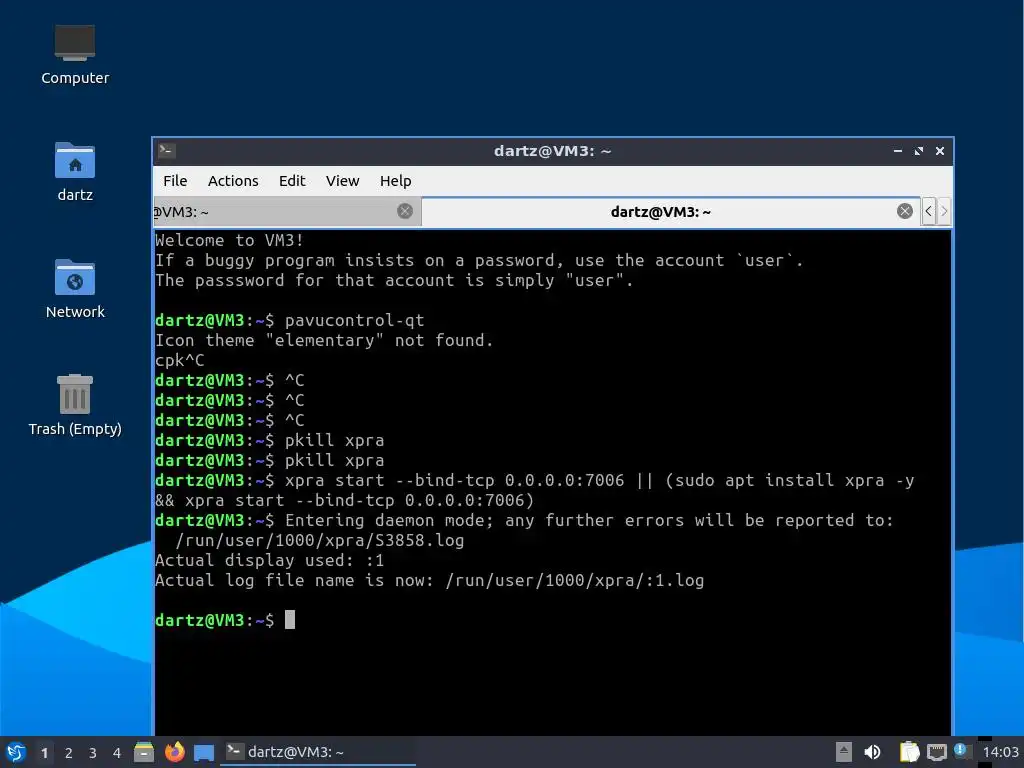1024x768 pixels.
Task: Click the terminal cursor at the last prompt
Action: (x=290, y=620)
